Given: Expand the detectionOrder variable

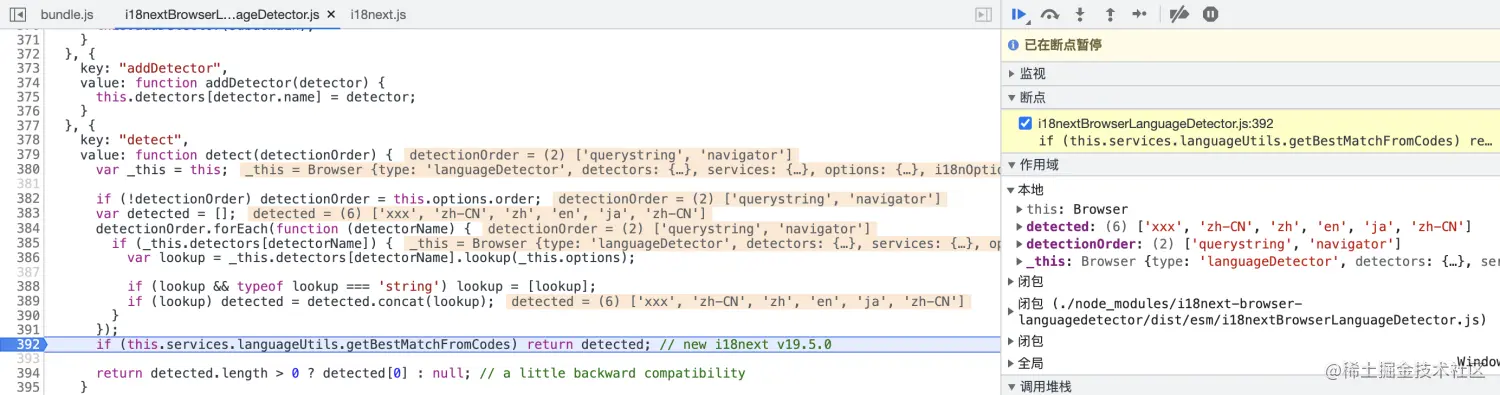Looking at the screenshot, I should point(1019,244).
